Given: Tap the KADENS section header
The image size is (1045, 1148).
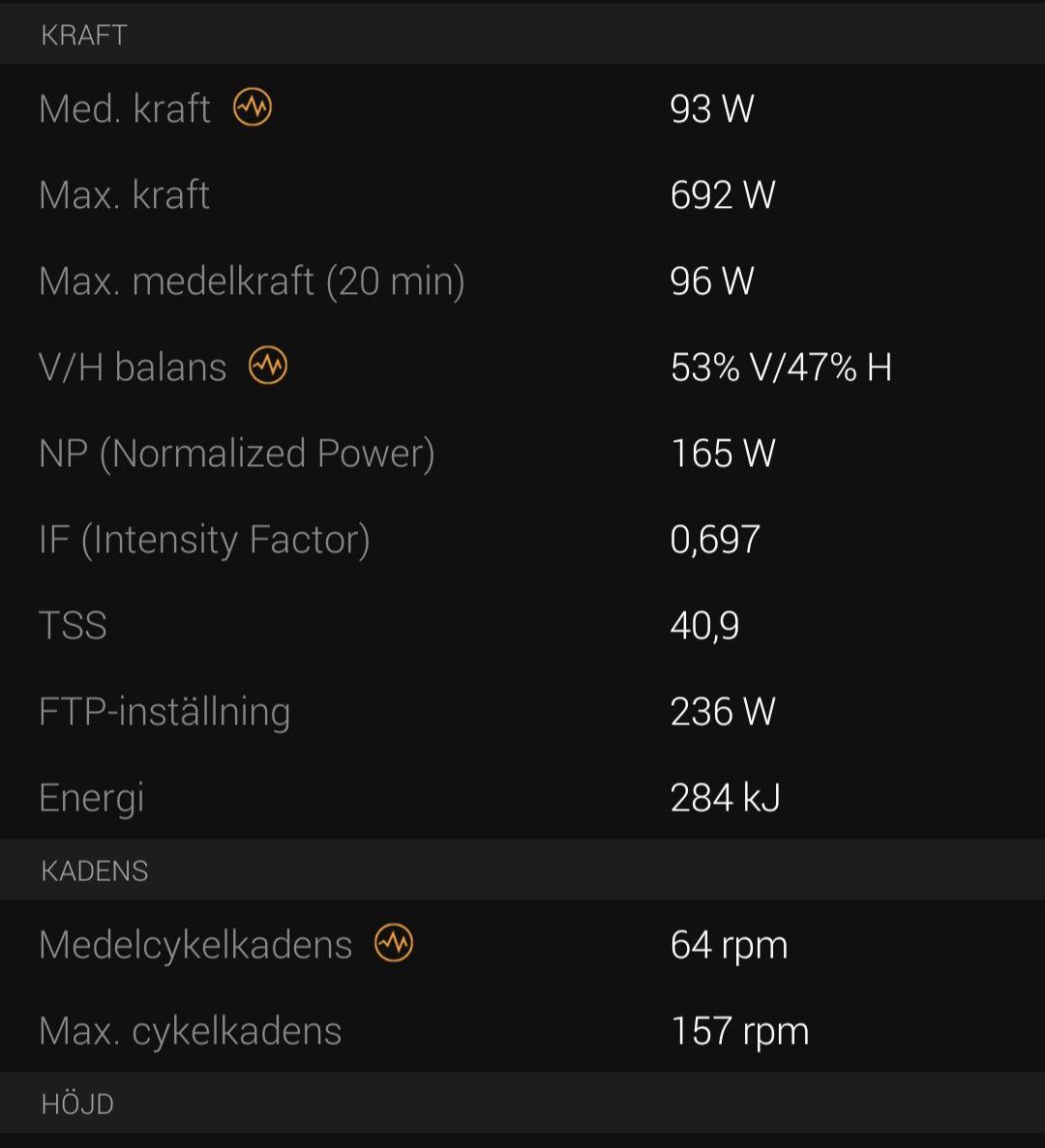Looking at the screenshot, I should coord(95,871).
